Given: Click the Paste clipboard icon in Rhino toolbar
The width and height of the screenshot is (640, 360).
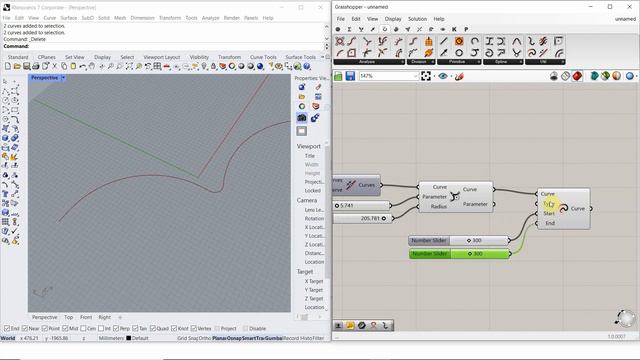Looking at the screenshot, I should coord(73,66).
